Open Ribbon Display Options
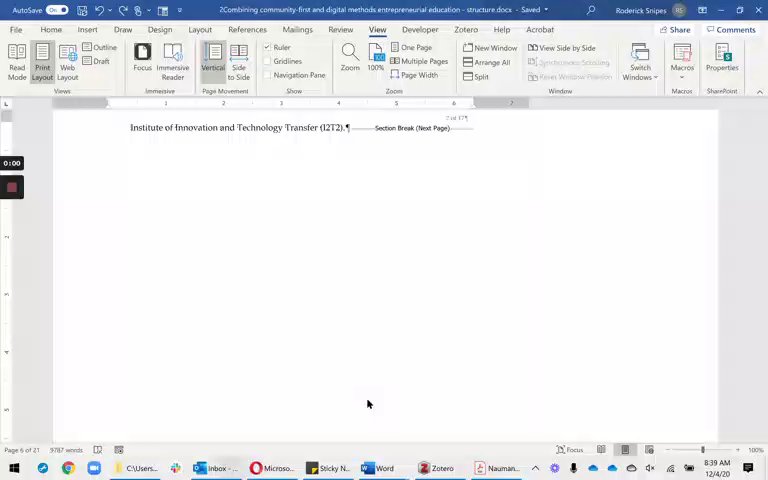This screenshot has height=480, width=768. tap(702, 10)
